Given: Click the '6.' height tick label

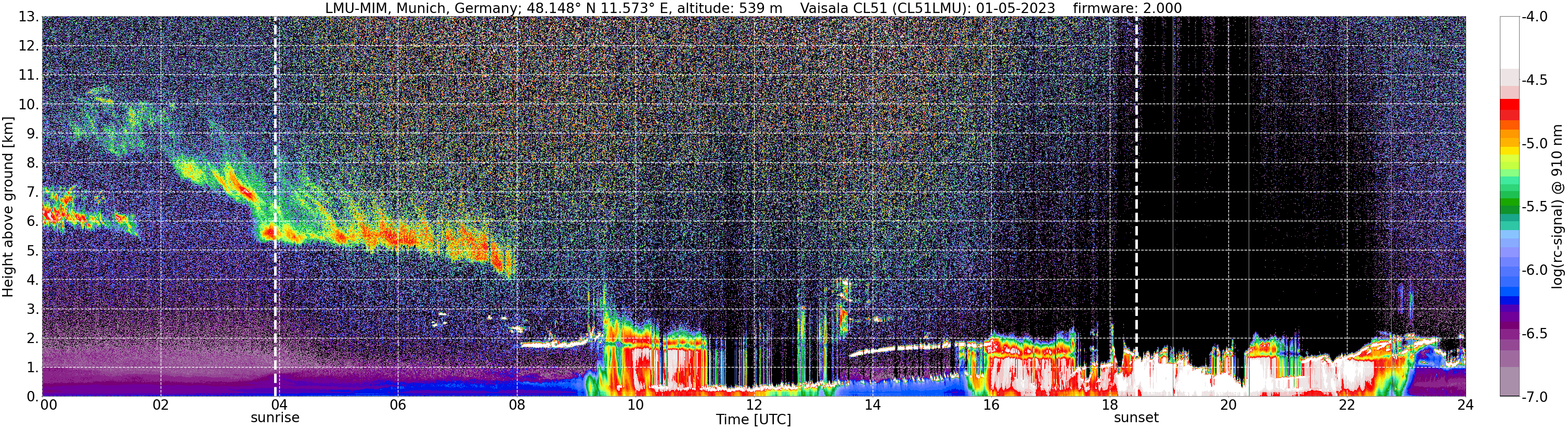Looking at the screenshot, I should (33, 222).
